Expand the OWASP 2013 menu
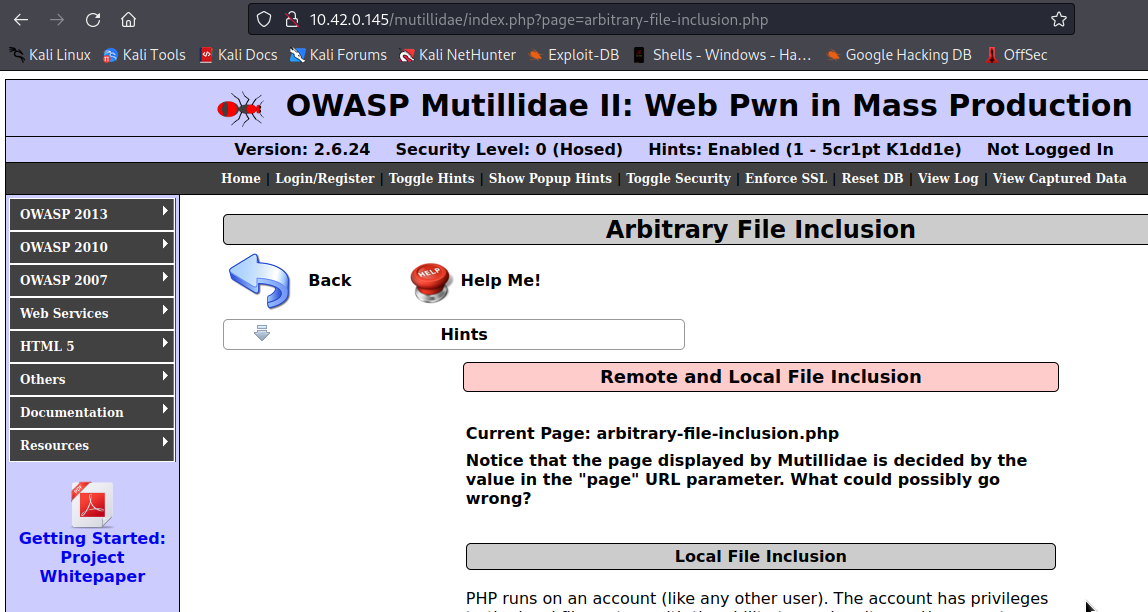 coord(92,214)
